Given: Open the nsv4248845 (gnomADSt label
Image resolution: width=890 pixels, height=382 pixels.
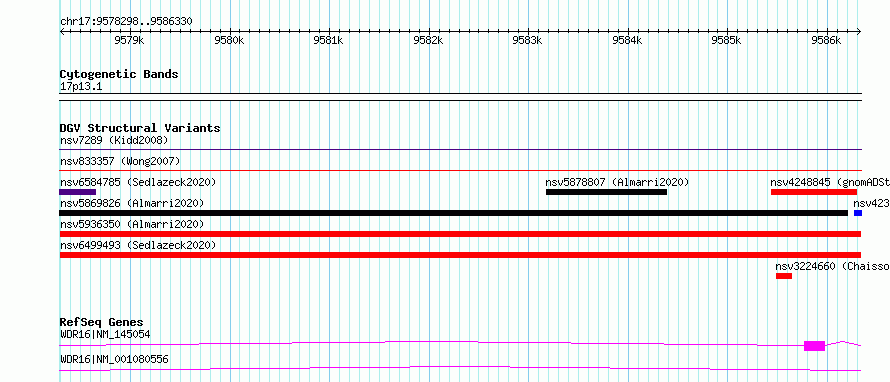Looking at the screenshot, I should pyautogui.click(x=829, y=182).
